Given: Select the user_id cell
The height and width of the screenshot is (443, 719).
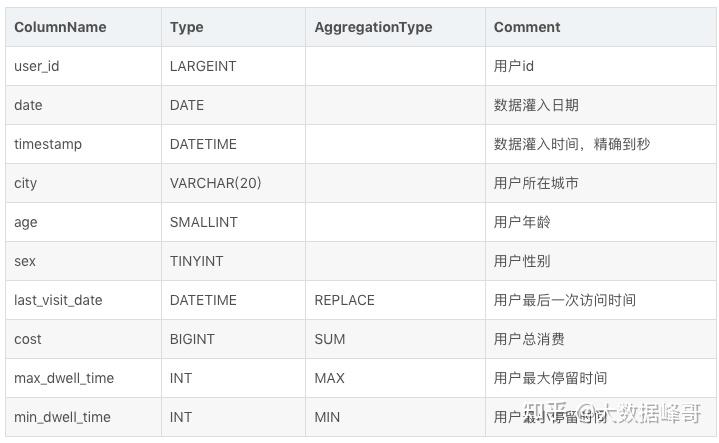Looking at the screenshot, I should tap(37, 66).
